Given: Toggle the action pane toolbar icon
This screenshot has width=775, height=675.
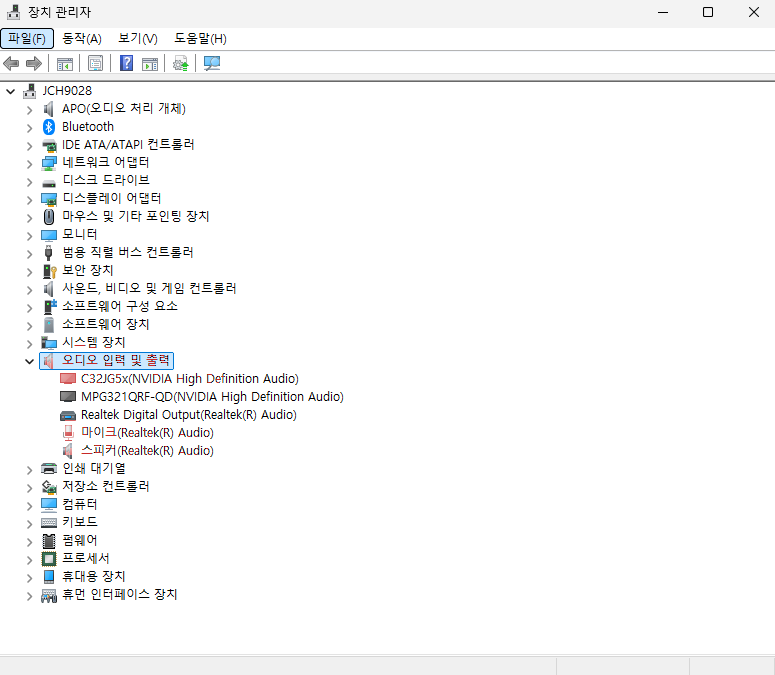Looking at the screenshot, I should coord(150,63).
